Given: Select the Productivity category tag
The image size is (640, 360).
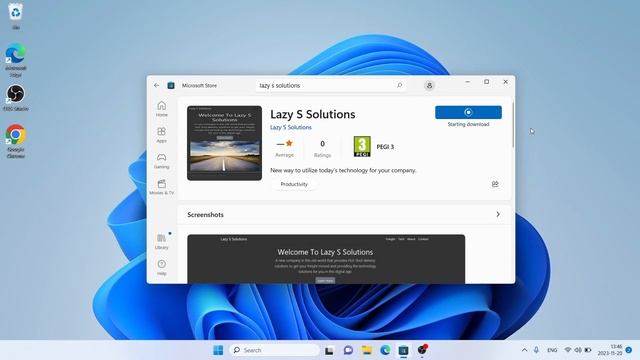Looking at the screenshot, I should 294,184.
